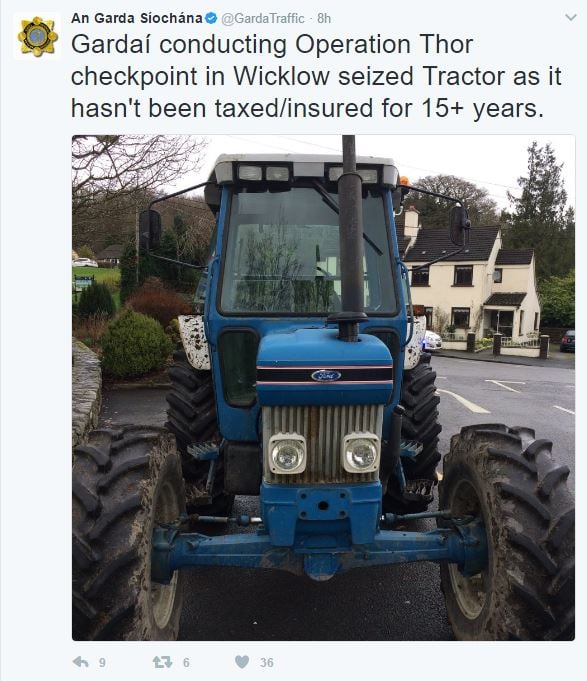Click the retweet count 6

pos(186,662)
